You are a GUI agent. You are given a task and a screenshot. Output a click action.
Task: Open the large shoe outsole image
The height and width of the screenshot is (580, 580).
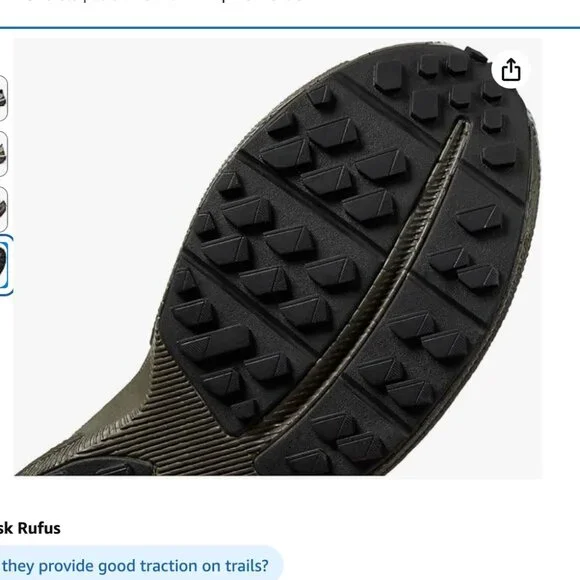278,258
